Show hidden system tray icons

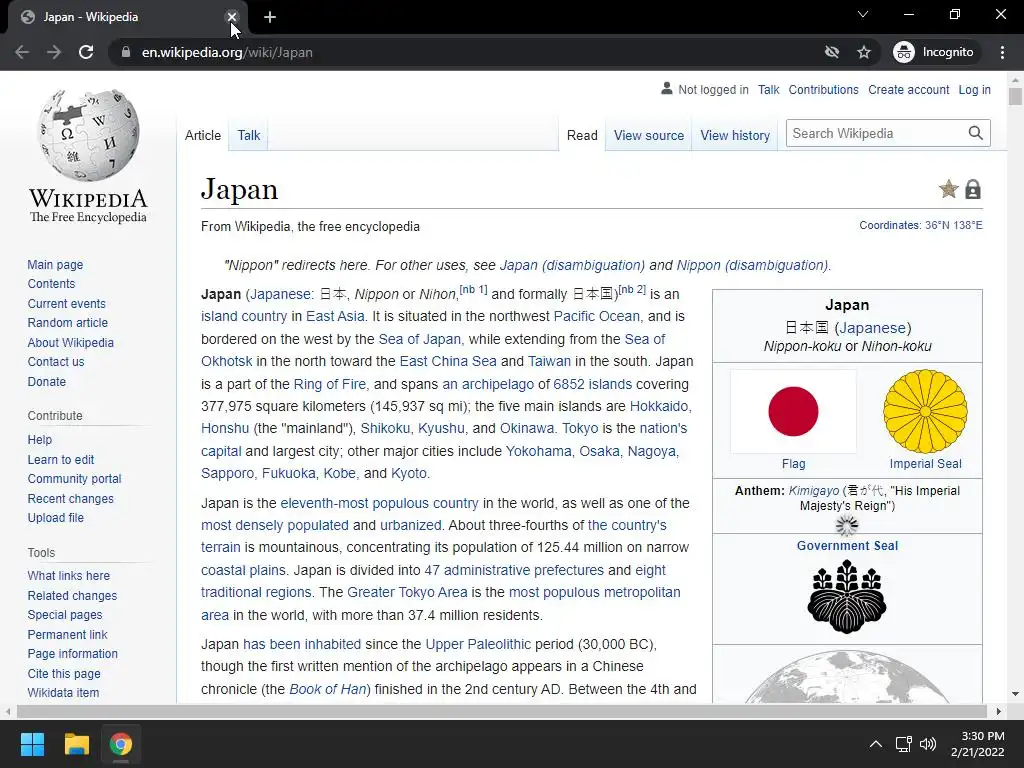876,744
